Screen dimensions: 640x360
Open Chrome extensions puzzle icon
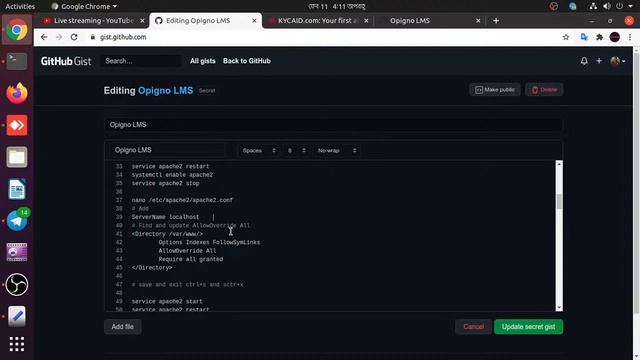599,37
